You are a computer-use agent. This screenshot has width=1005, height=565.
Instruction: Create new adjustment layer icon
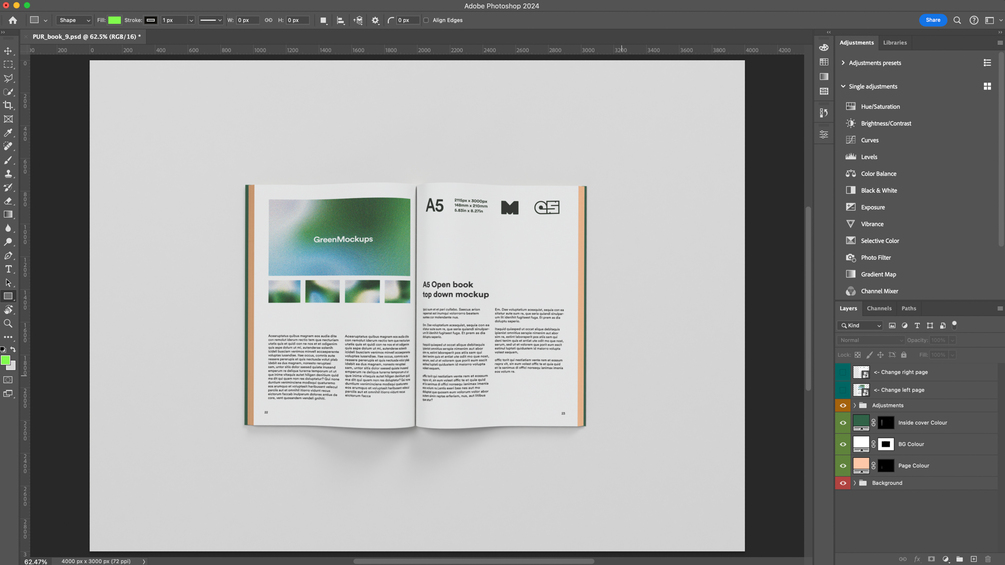[945, 559]
